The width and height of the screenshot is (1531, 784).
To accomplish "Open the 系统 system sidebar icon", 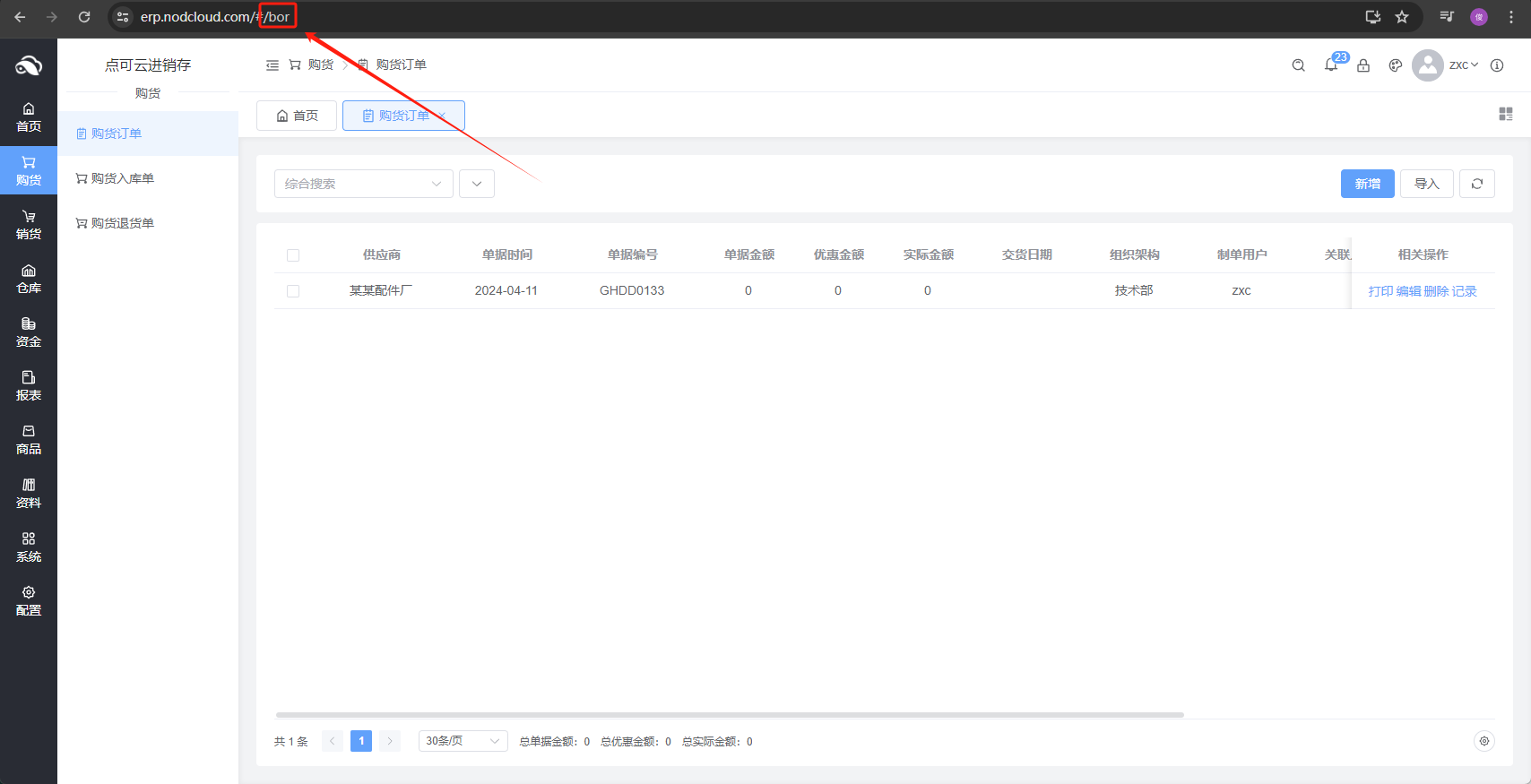I will (29, 547).
